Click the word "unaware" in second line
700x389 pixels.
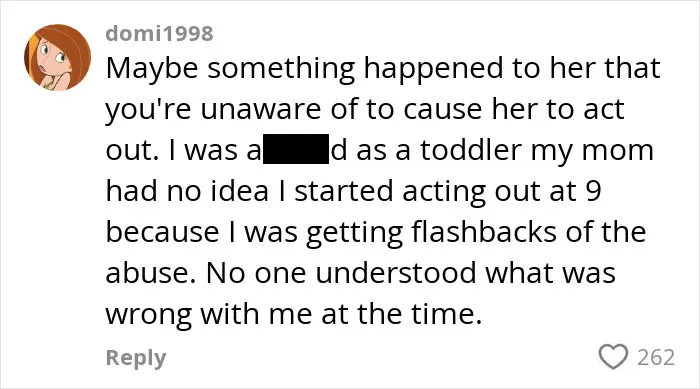coord(260,109)
